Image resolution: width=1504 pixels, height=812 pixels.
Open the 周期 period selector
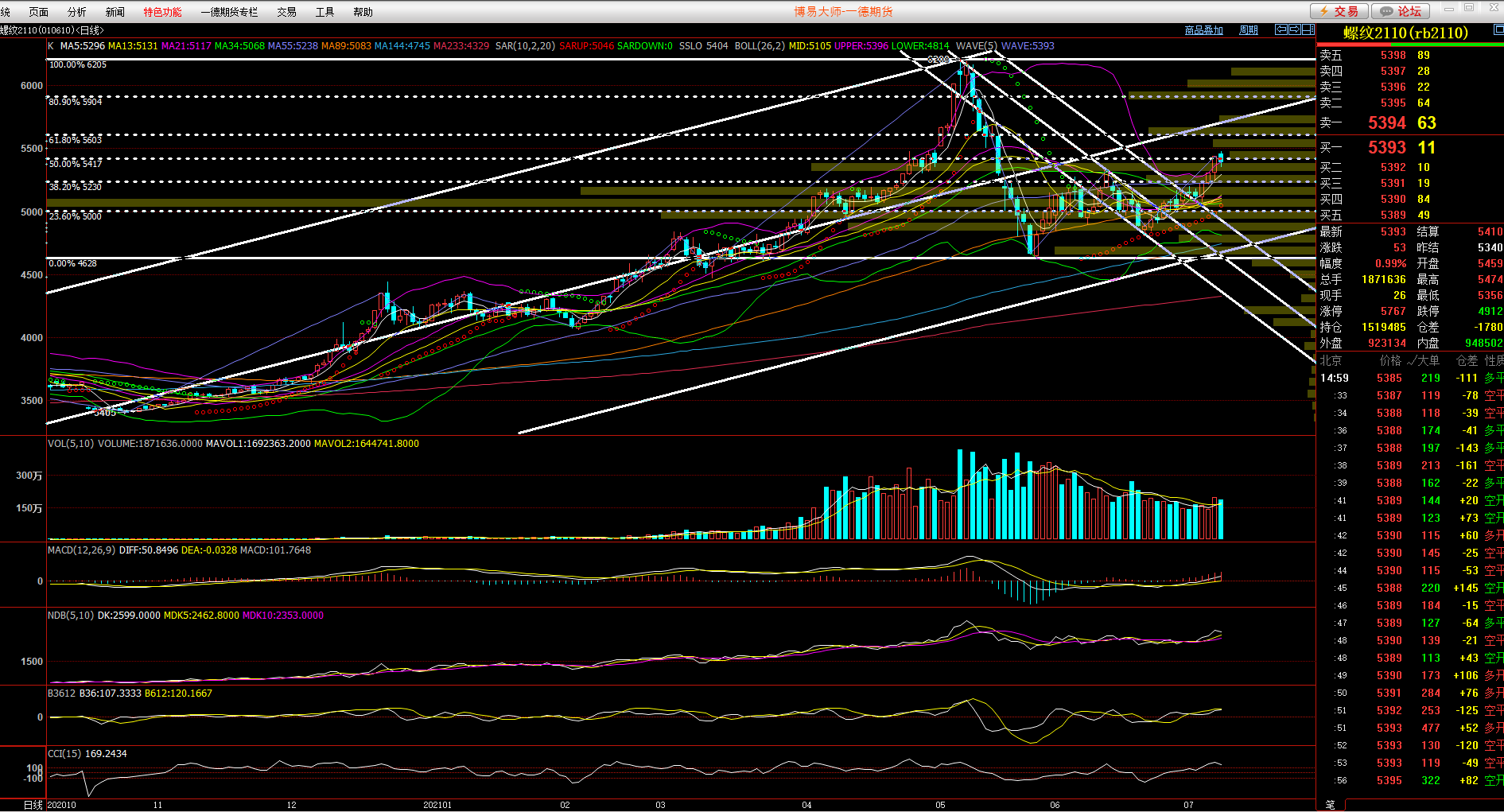(1248, 30)
